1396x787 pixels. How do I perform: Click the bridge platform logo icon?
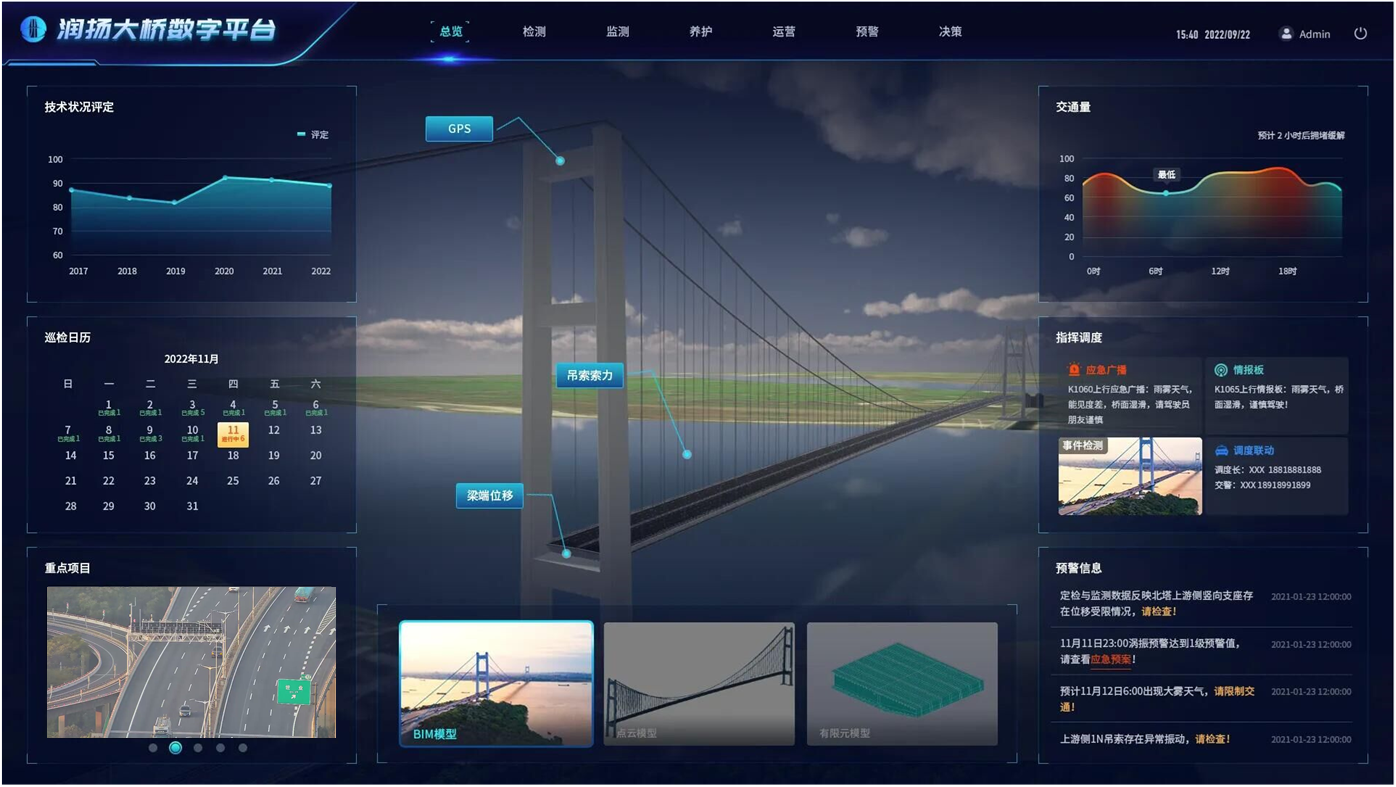33,30
